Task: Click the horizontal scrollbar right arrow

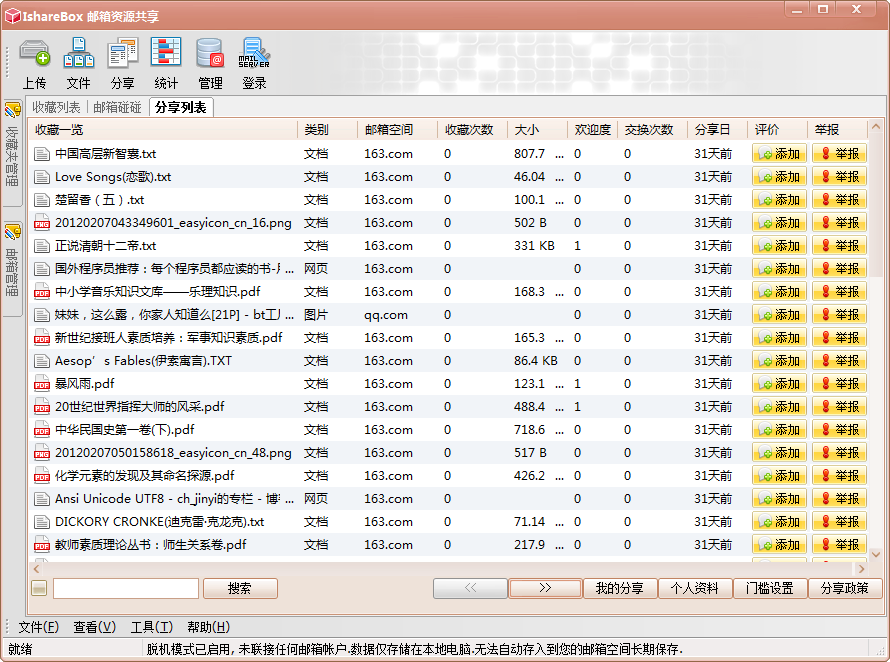Action: (x=862, y=568)
